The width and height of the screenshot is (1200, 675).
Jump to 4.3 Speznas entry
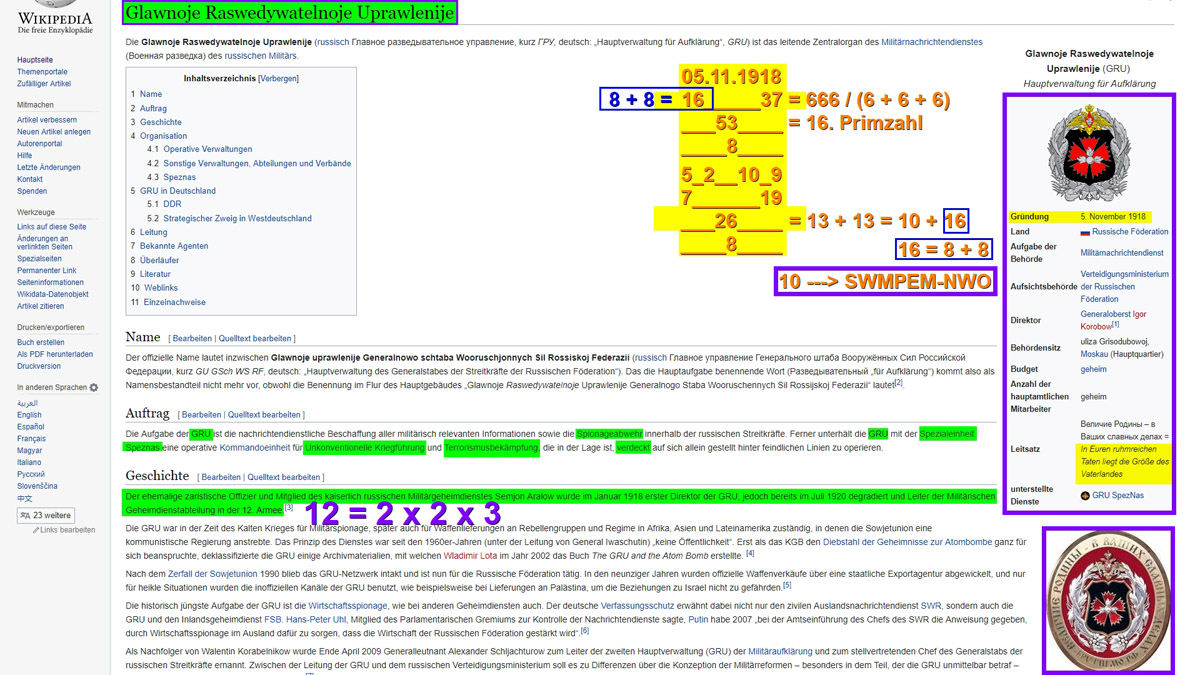click(x=172, y=177)
